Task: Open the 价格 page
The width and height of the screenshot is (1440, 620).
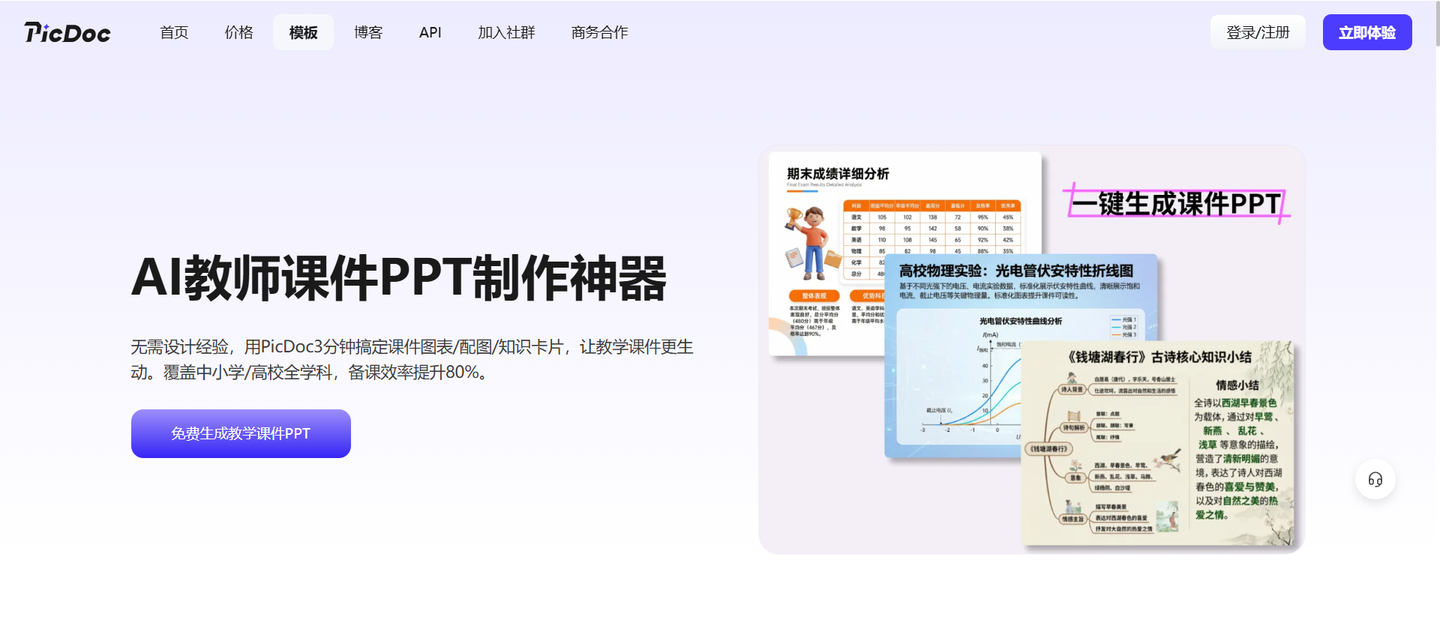Action: pyautogui.click(x=239, y=32)
